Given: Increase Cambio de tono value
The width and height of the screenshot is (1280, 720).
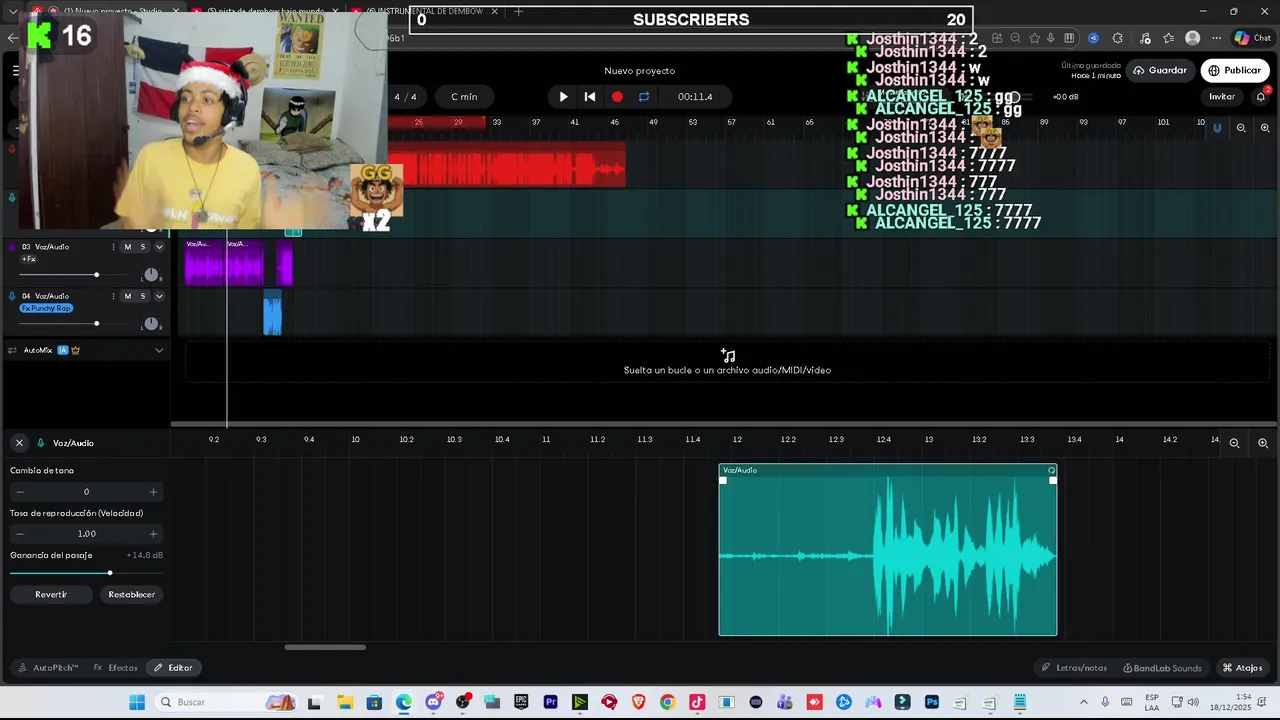Looking at the screenshot, I should 153,492.
